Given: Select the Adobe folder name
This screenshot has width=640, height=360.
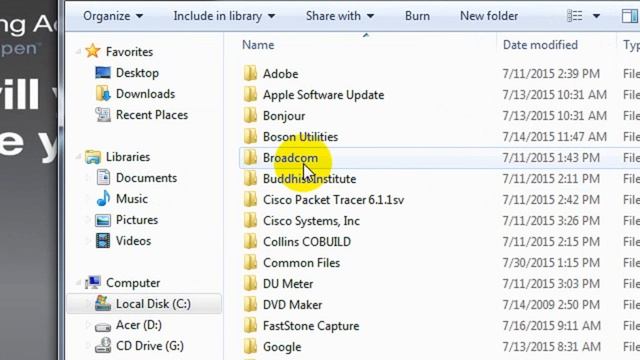Looking at the screenshot, I should pos(280,74).
